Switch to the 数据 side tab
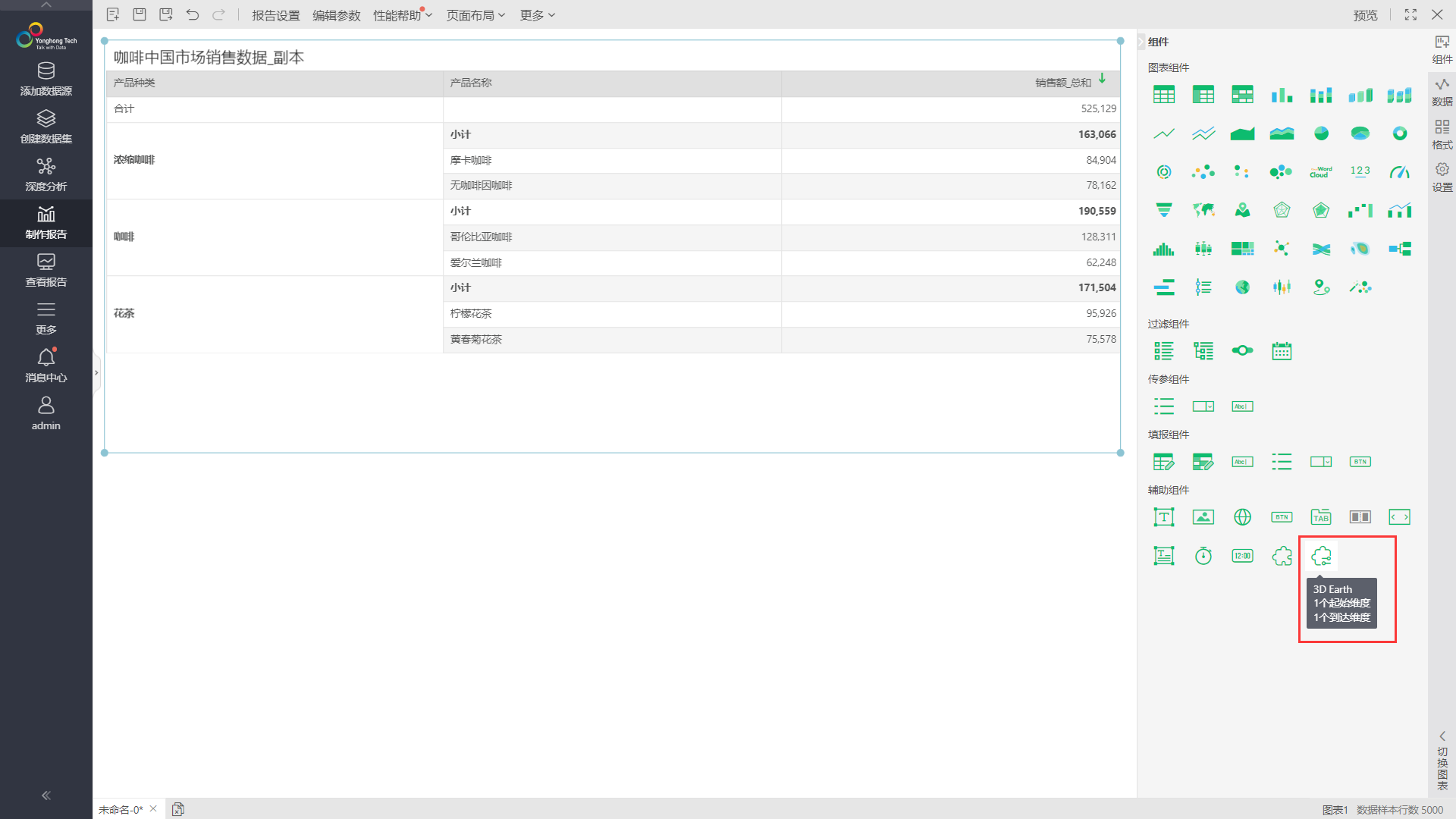 [x=1442, y=92]
